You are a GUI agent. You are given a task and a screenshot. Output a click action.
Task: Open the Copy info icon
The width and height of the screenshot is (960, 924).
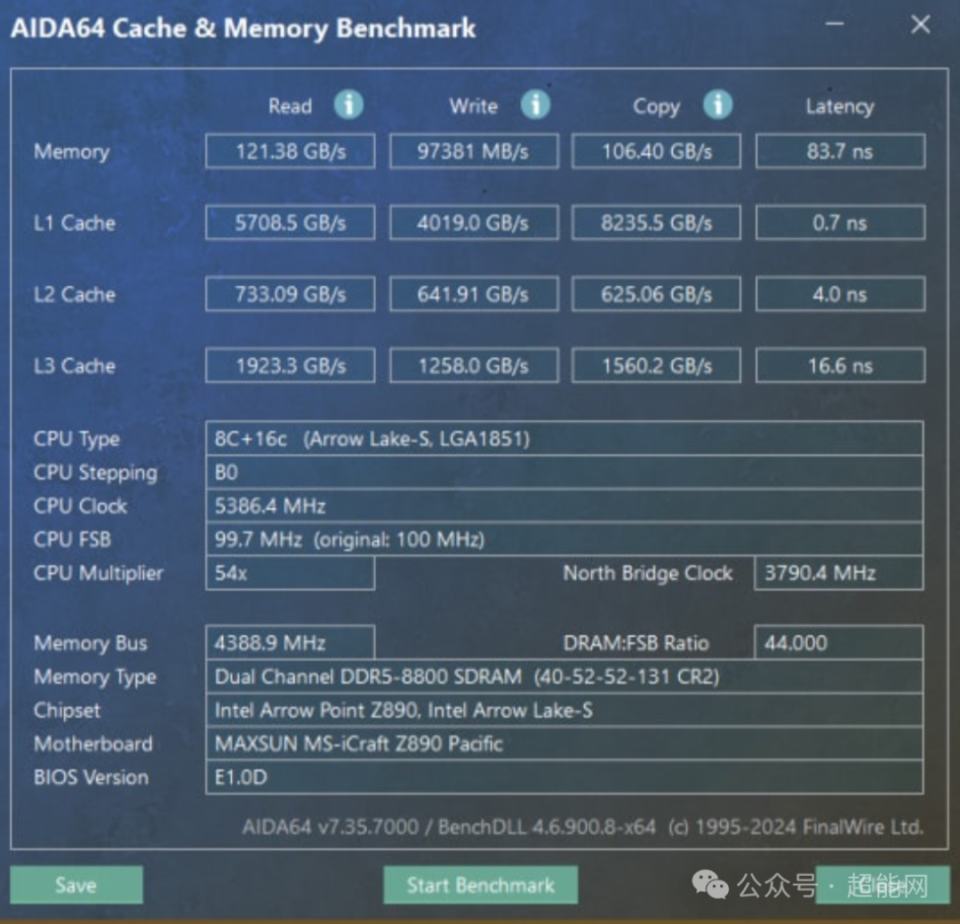coord(718,105)
